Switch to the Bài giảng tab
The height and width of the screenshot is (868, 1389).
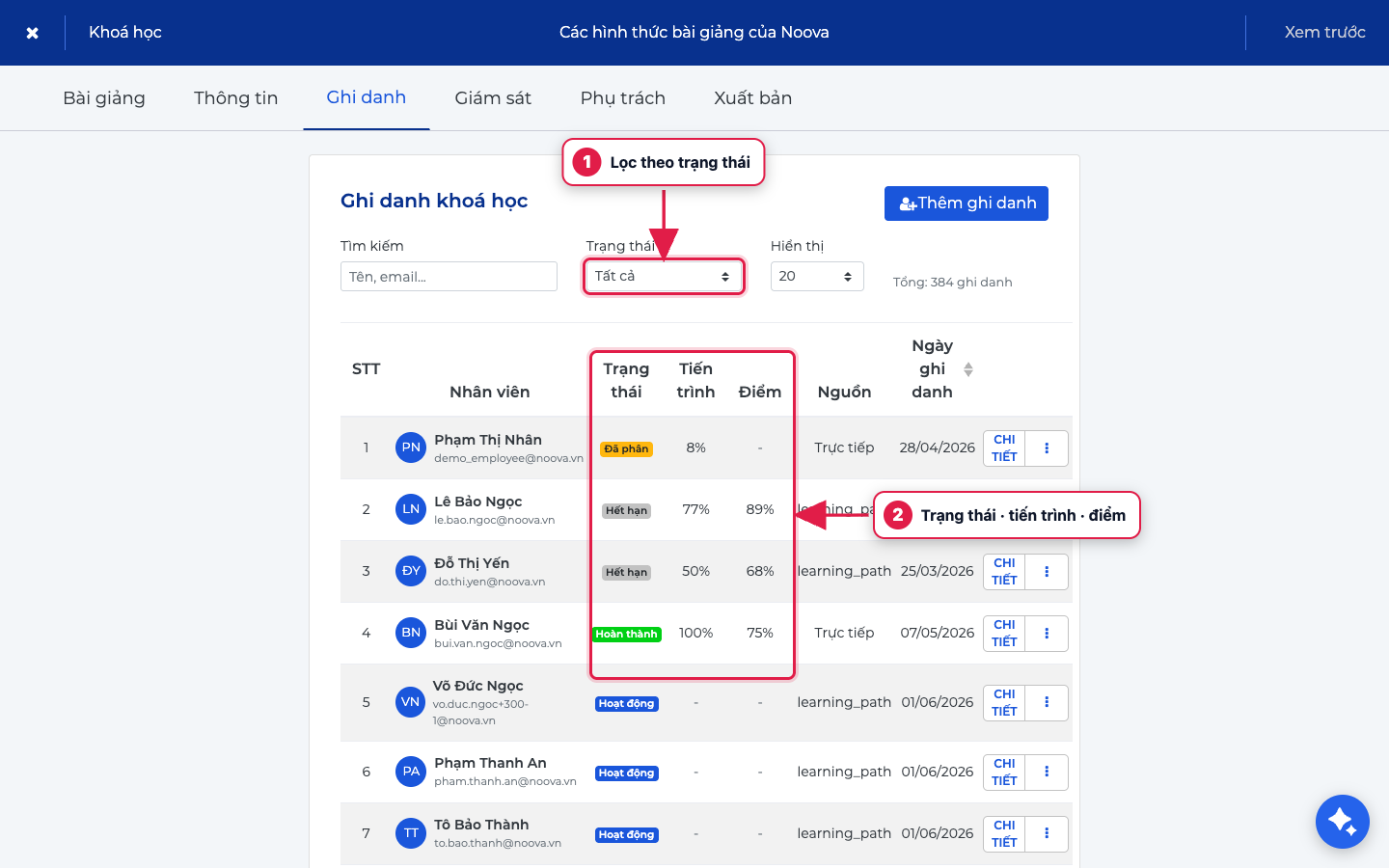(x=104, y=98)
